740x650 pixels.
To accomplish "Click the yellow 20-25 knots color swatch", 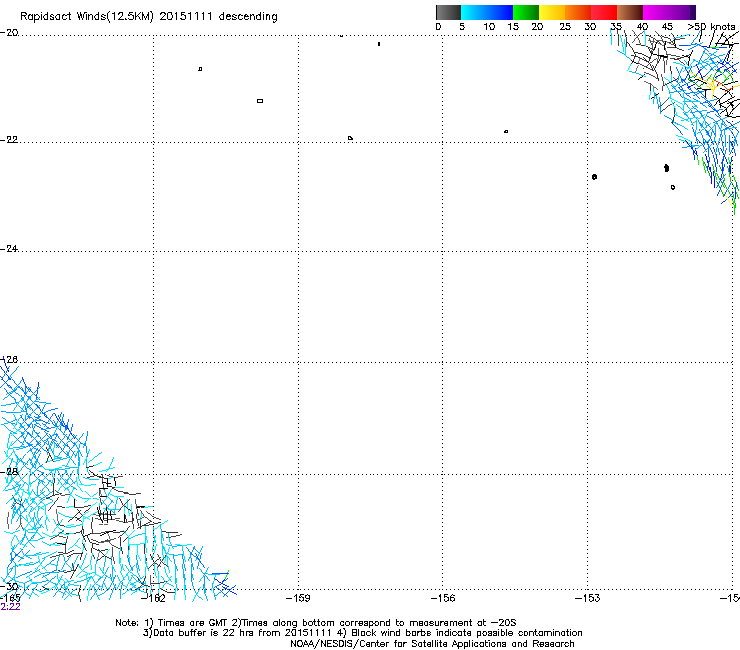I will click(x=552, y=12).
